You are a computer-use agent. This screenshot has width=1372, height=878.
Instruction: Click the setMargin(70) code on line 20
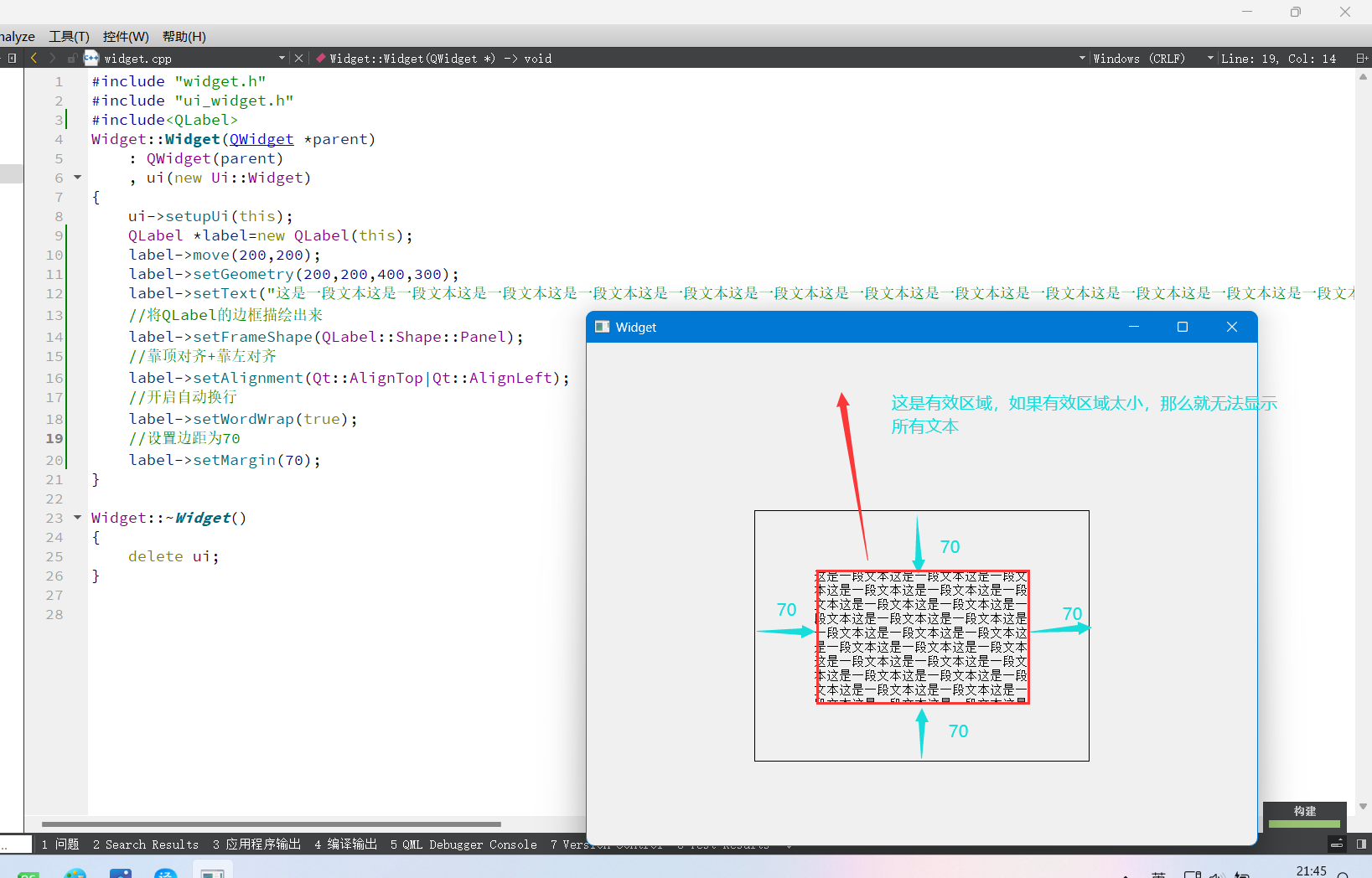click(x=225, y=460)
